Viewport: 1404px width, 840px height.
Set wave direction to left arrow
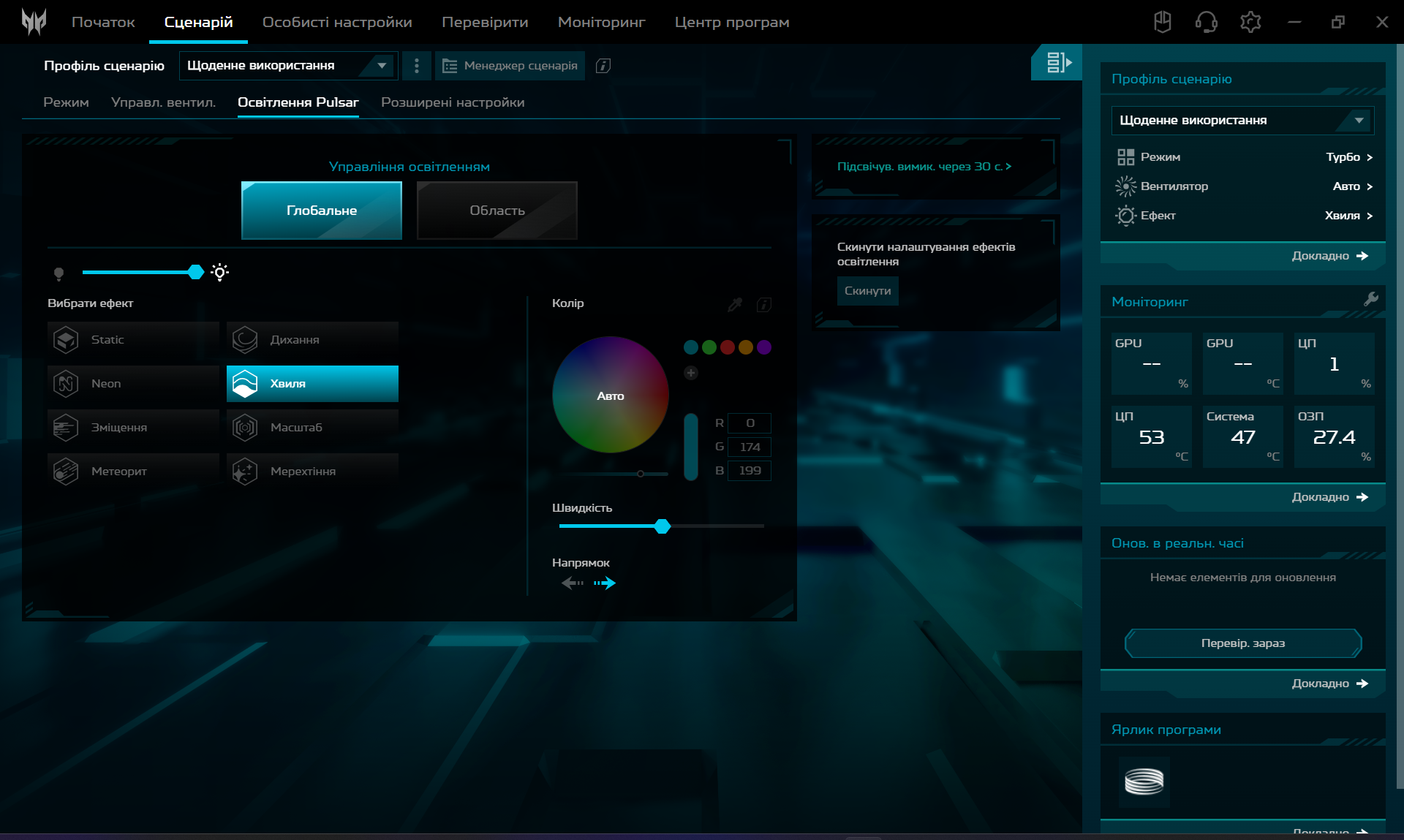click(x=572, y=583)
